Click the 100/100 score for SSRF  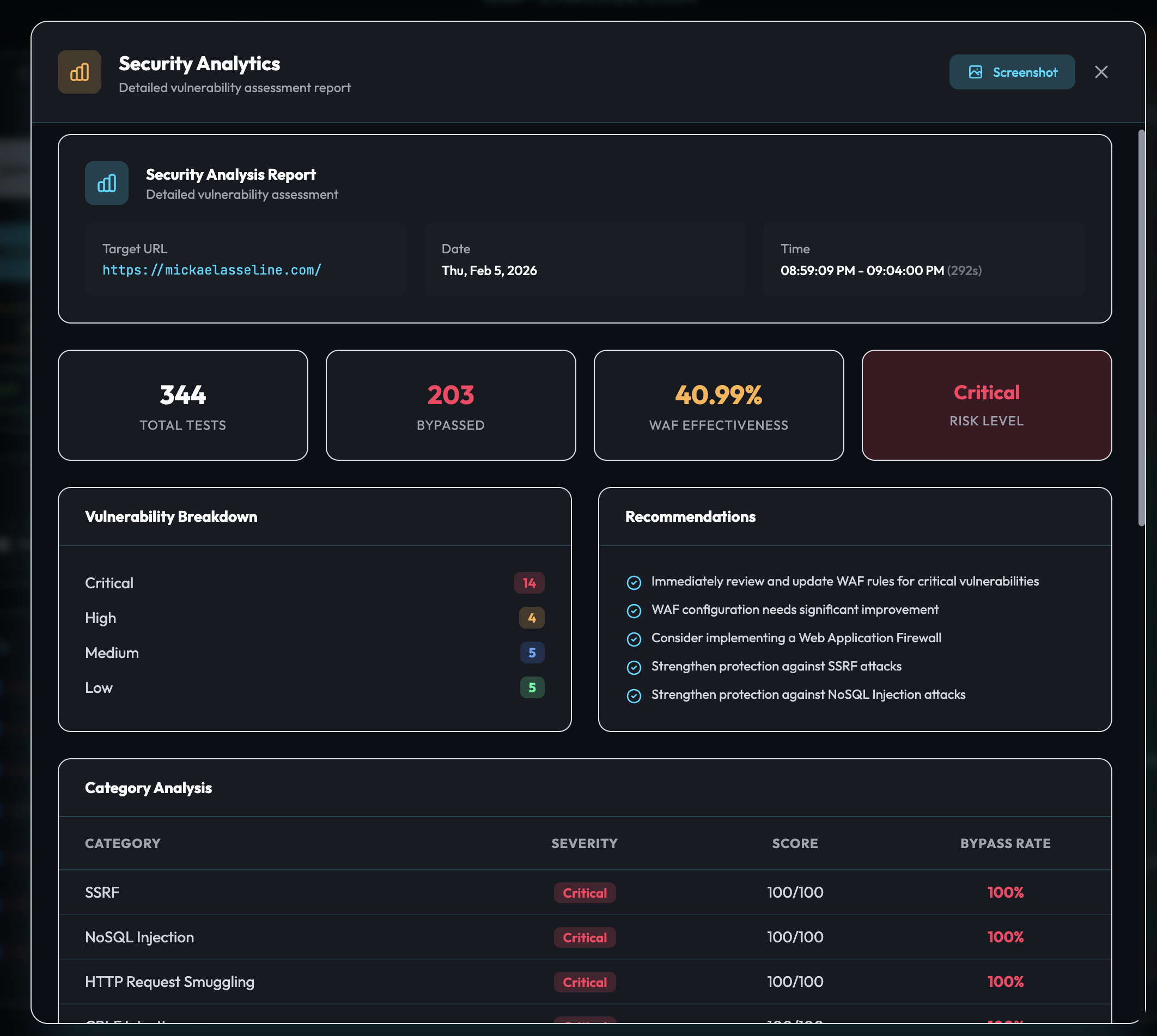point(795,893)
